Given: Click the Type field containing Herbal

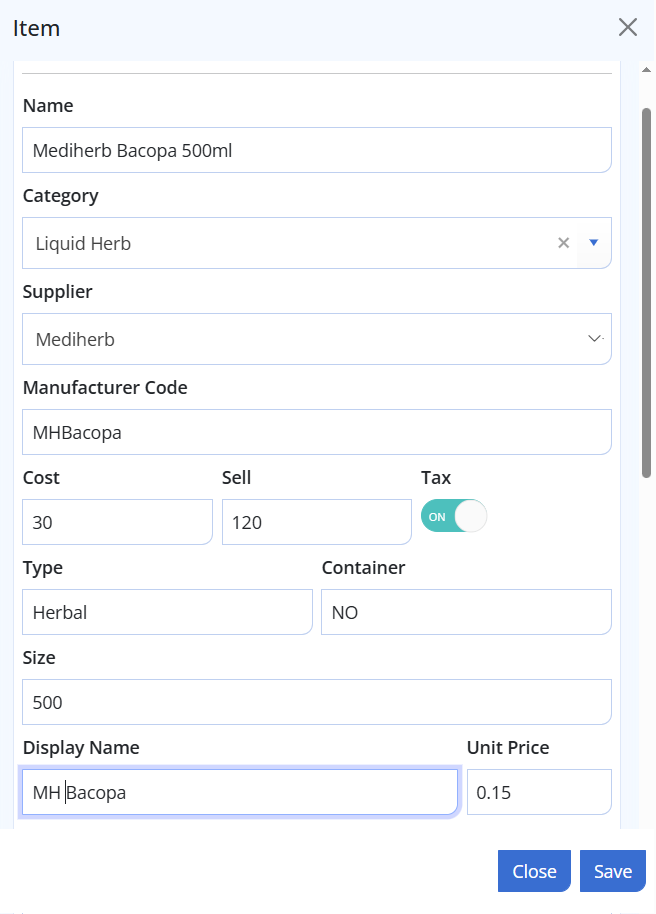Looking at the screenshot, I should coord(167,612).
